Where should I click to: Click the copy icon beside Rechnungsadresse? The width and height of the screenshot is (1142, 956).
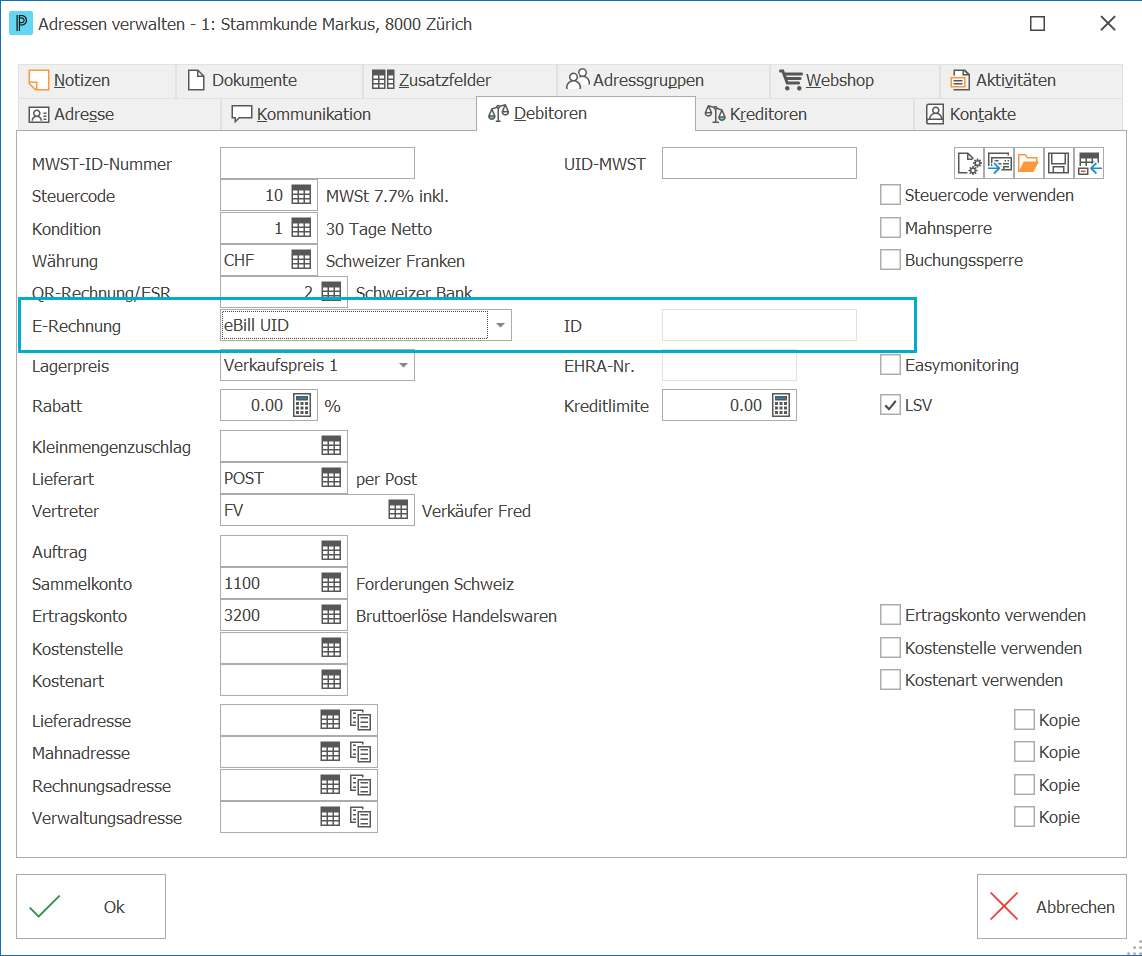click(361, 785)
